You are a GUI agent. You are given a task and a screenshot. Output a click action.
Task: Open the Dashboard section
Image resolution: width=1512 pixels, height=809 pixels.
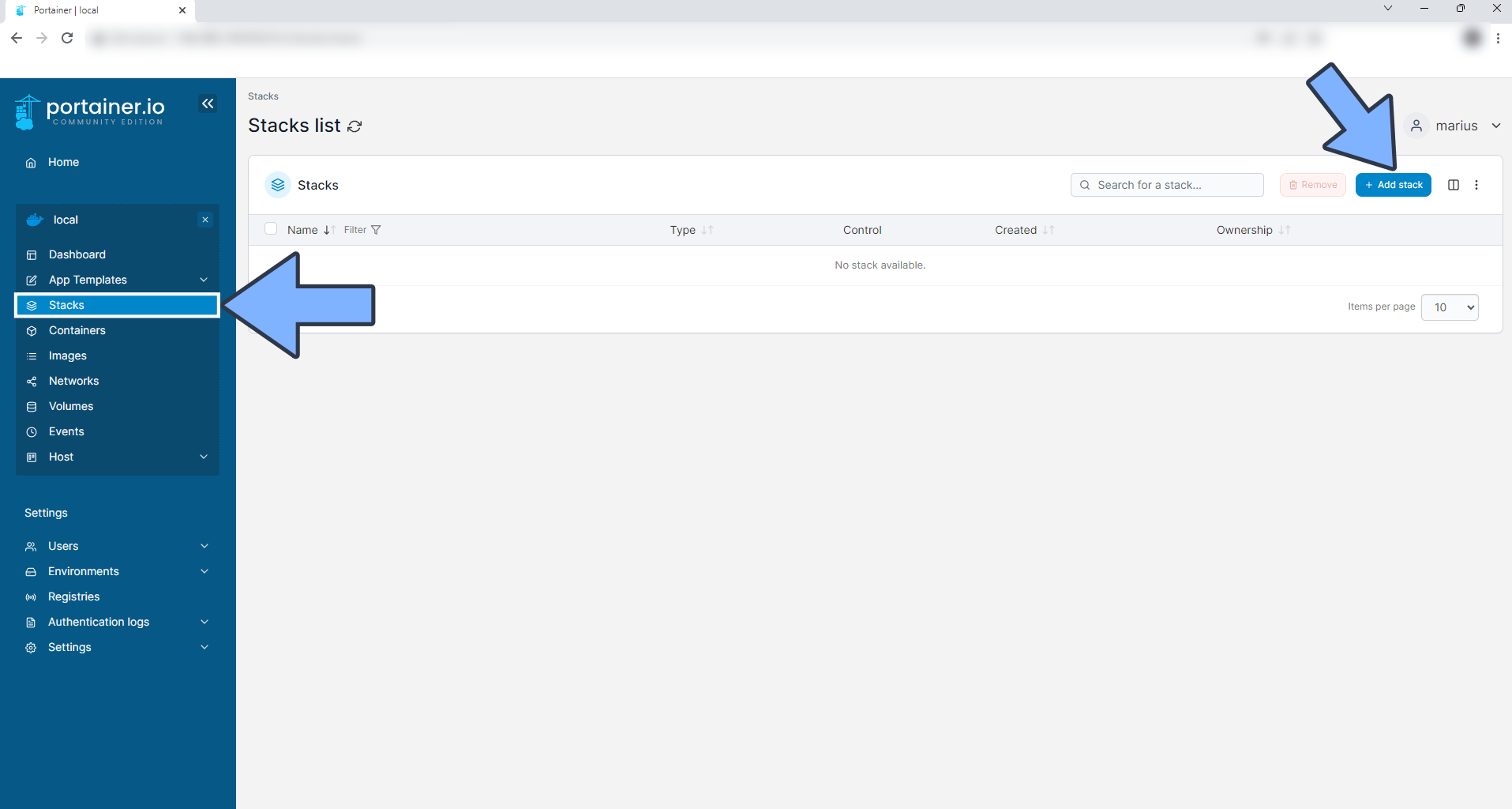77,254
